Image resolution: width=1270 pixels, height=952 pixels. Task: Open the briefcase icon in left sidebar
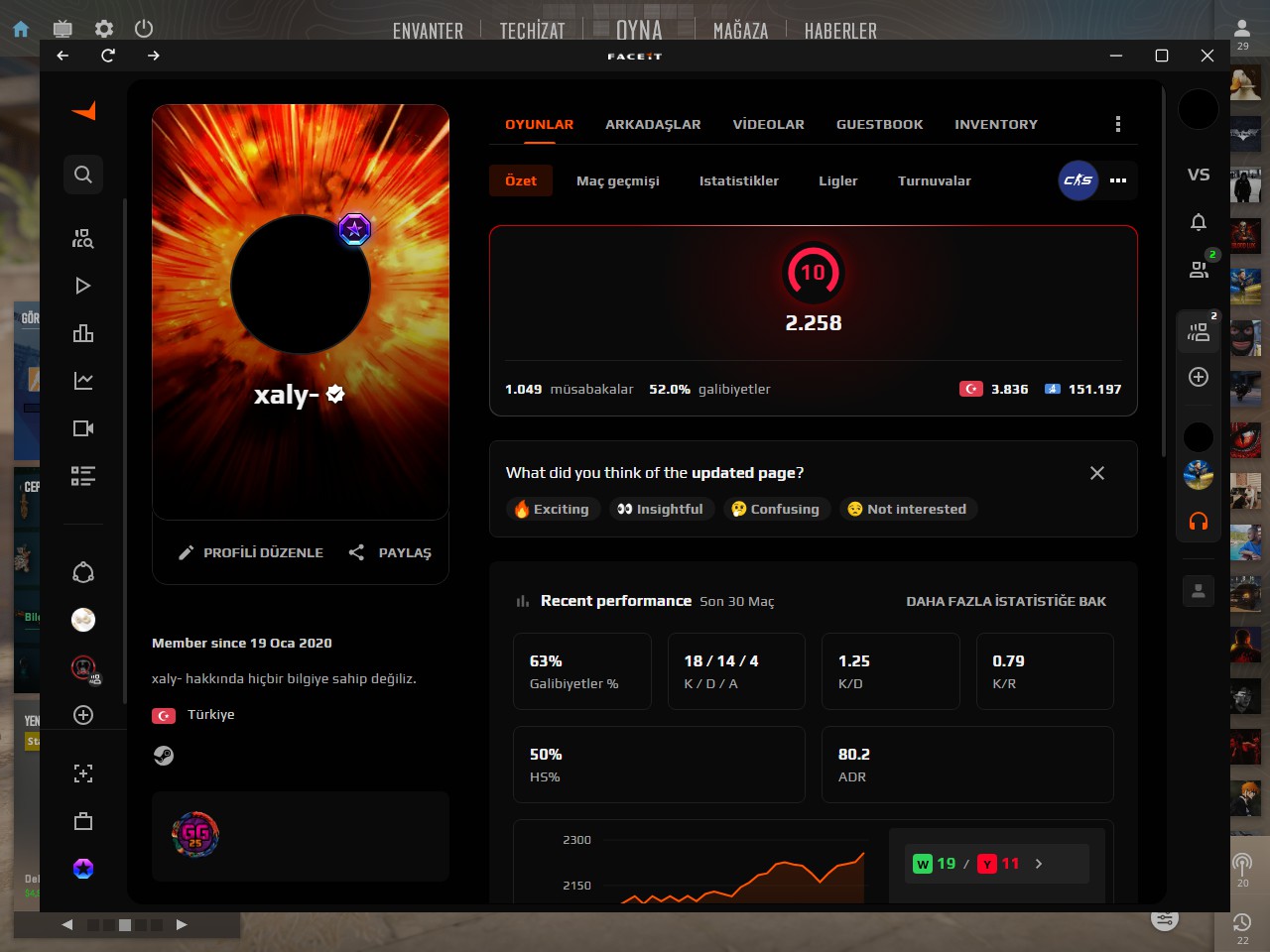click(x=83, y=821)
